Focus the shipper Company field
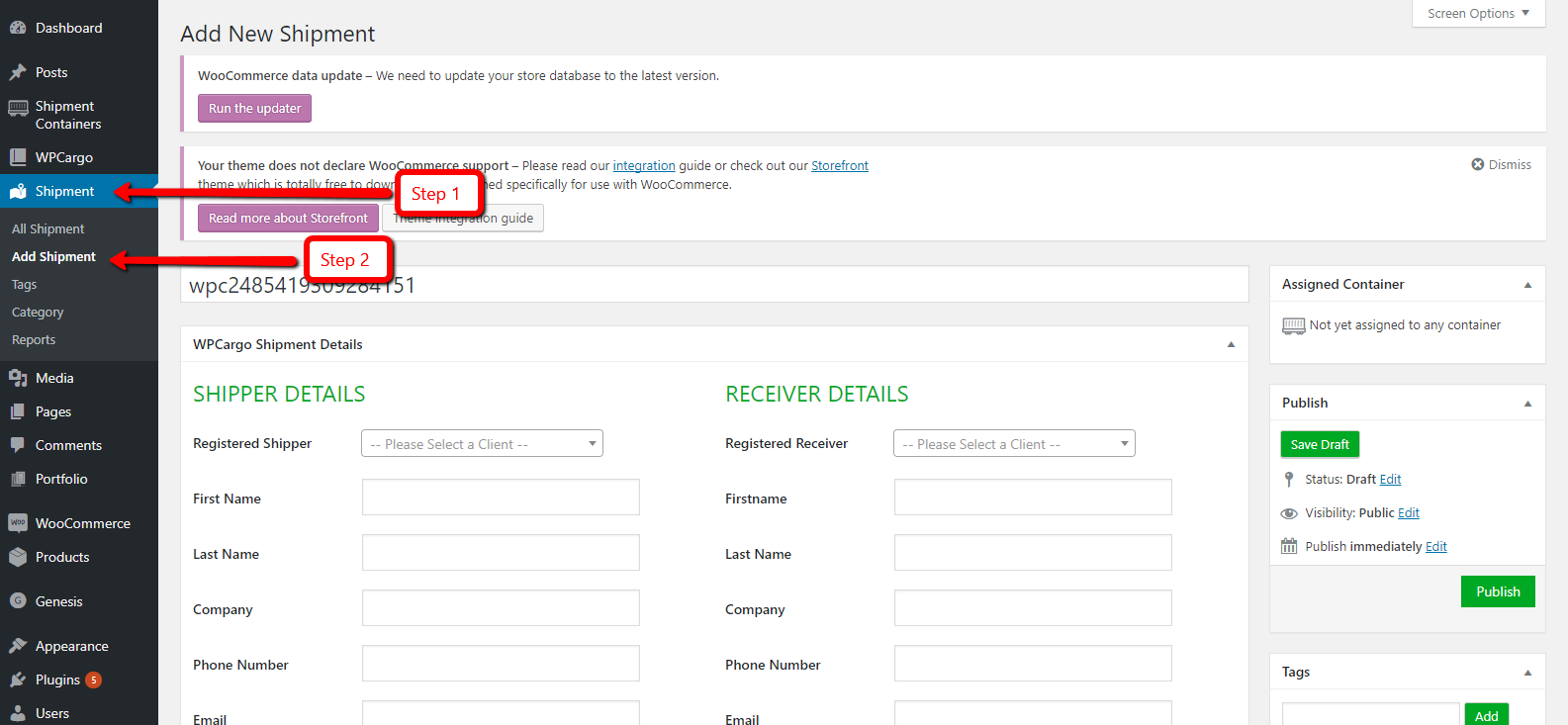This screenshot has width=1568, height=725. pos(501,608)
